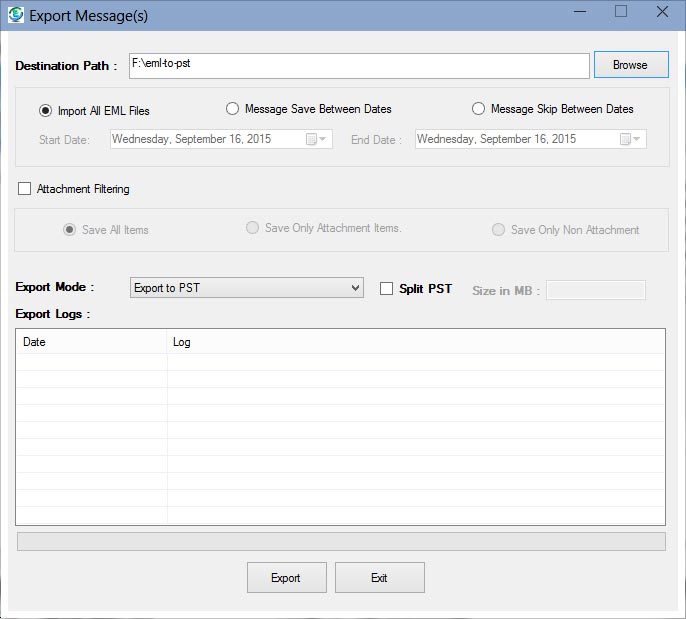Viewport: 686px width, 619px height.
Task: Tick the Split PST checkbox
Action: tap(387, 289)
